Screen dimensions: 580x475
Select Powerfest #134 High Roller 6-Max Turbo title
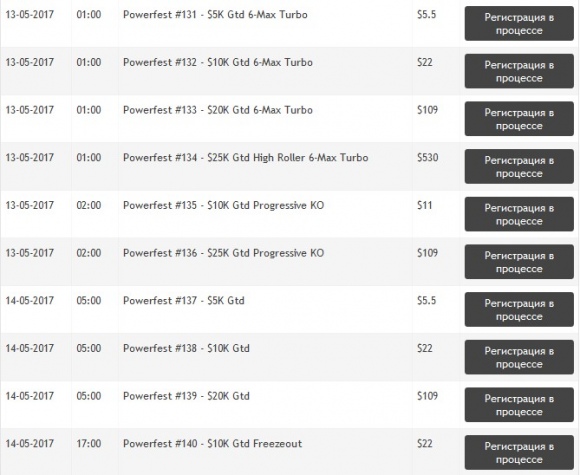[x=246, y=158]
